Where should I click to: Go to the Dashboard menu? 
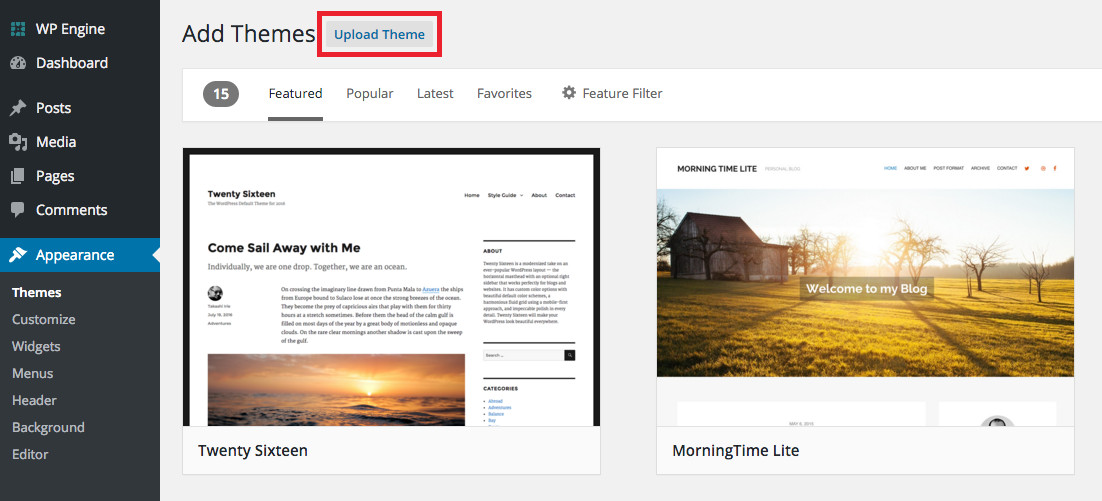point(72,63)
